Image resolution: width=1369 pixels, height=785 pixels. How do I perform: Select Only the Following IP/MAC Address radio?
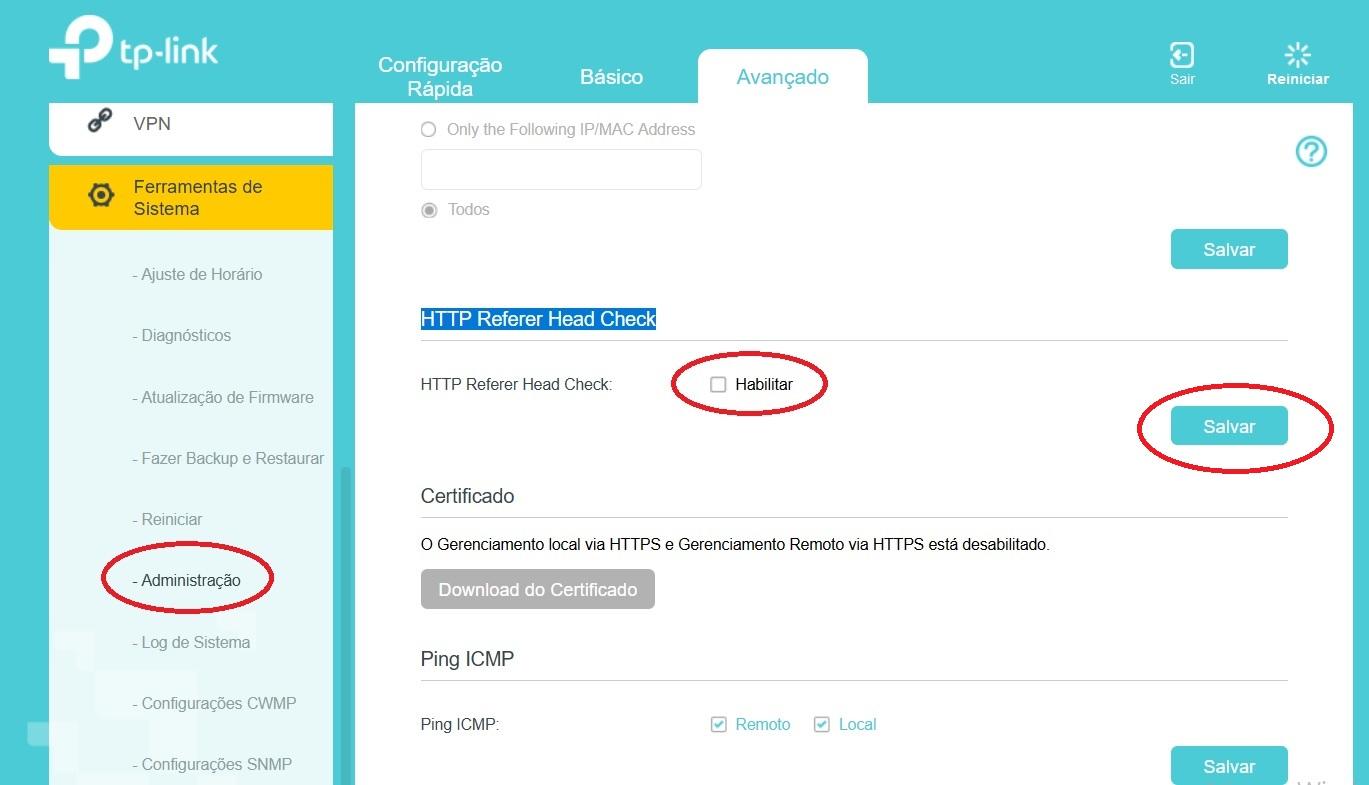pyautogui.click(x=429, y=129)
